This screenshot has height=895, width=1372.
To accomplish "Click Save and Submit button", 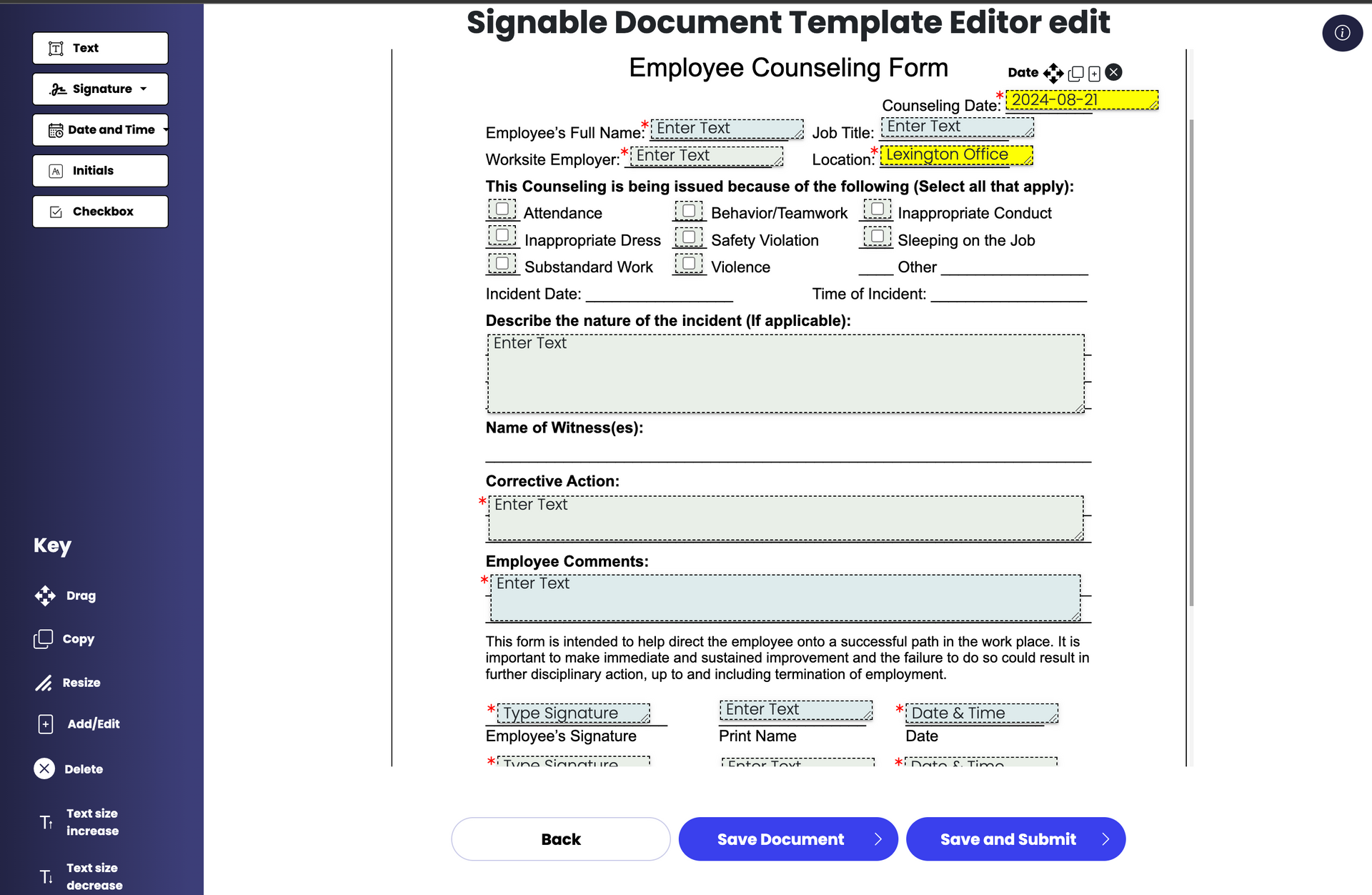I will (x=1009, y=838).
